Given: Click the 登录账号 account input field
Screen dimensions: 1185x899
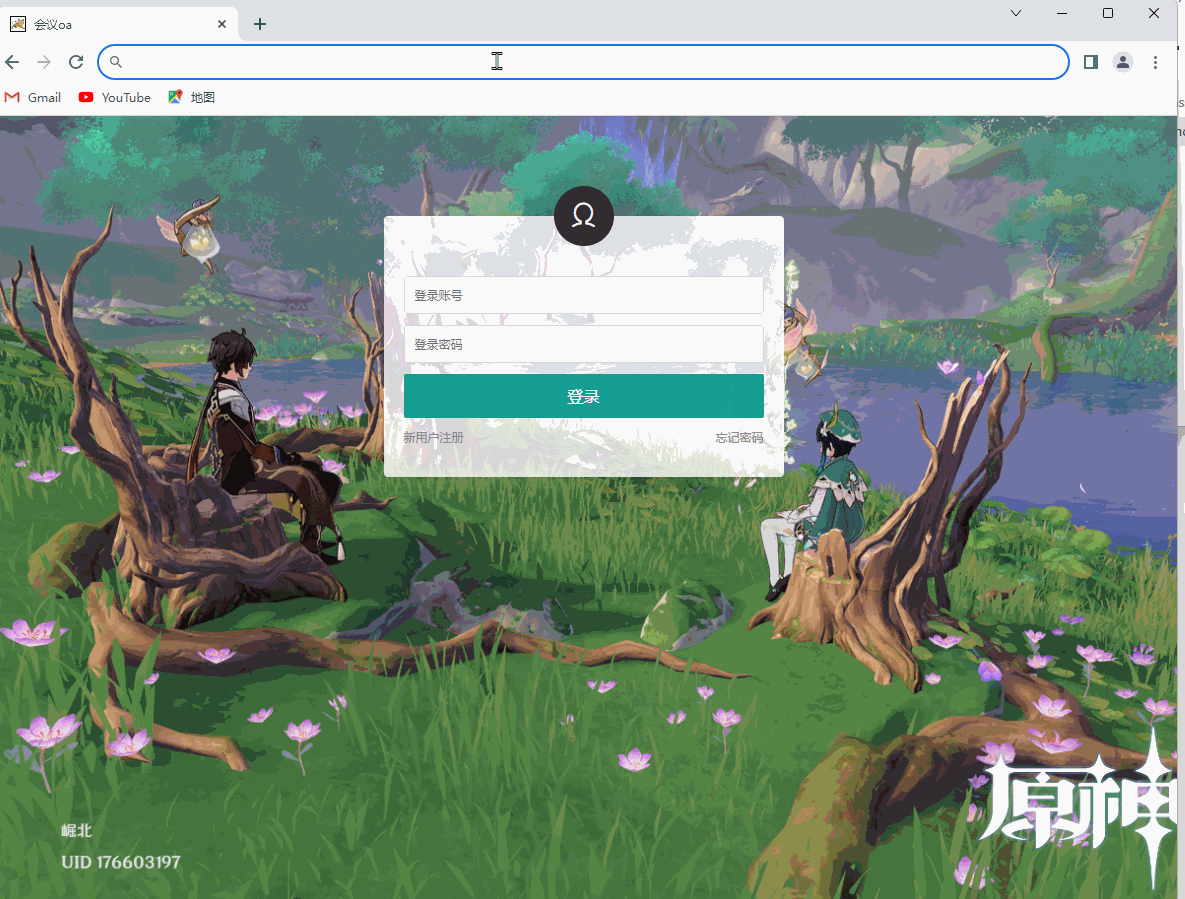Looking at the screenshot, I should 583,295.
